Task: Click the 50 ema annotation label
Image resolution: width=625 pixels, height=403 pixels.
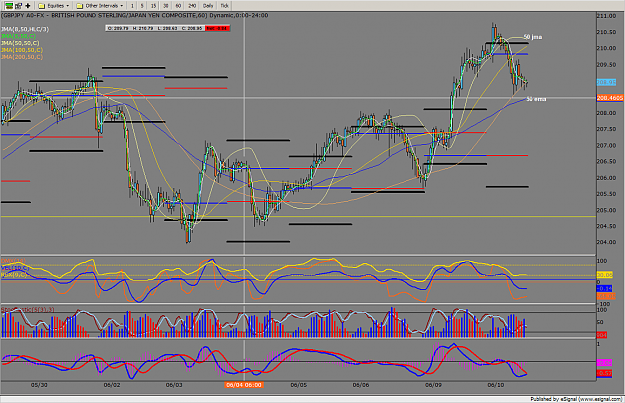Action: tap(537, 99)
